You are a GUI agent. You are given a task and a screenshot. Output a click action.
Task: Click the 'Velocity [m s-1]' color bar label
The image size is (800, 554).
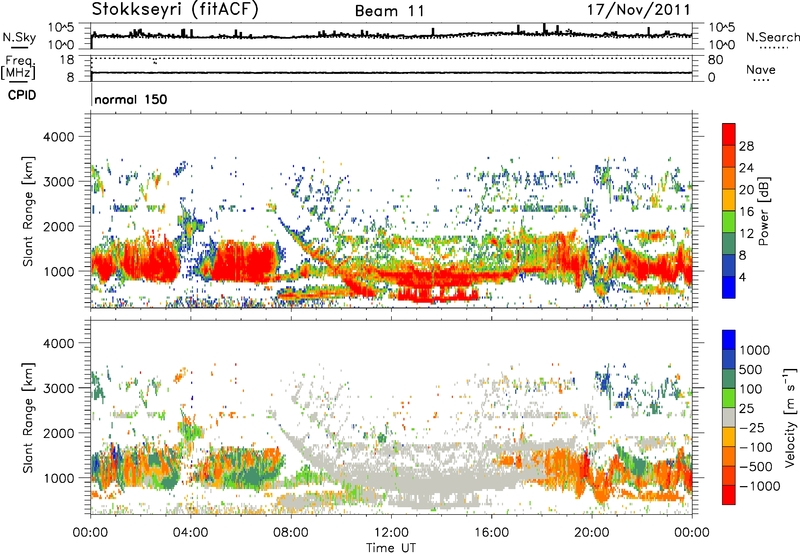click(x=789, y=417)
